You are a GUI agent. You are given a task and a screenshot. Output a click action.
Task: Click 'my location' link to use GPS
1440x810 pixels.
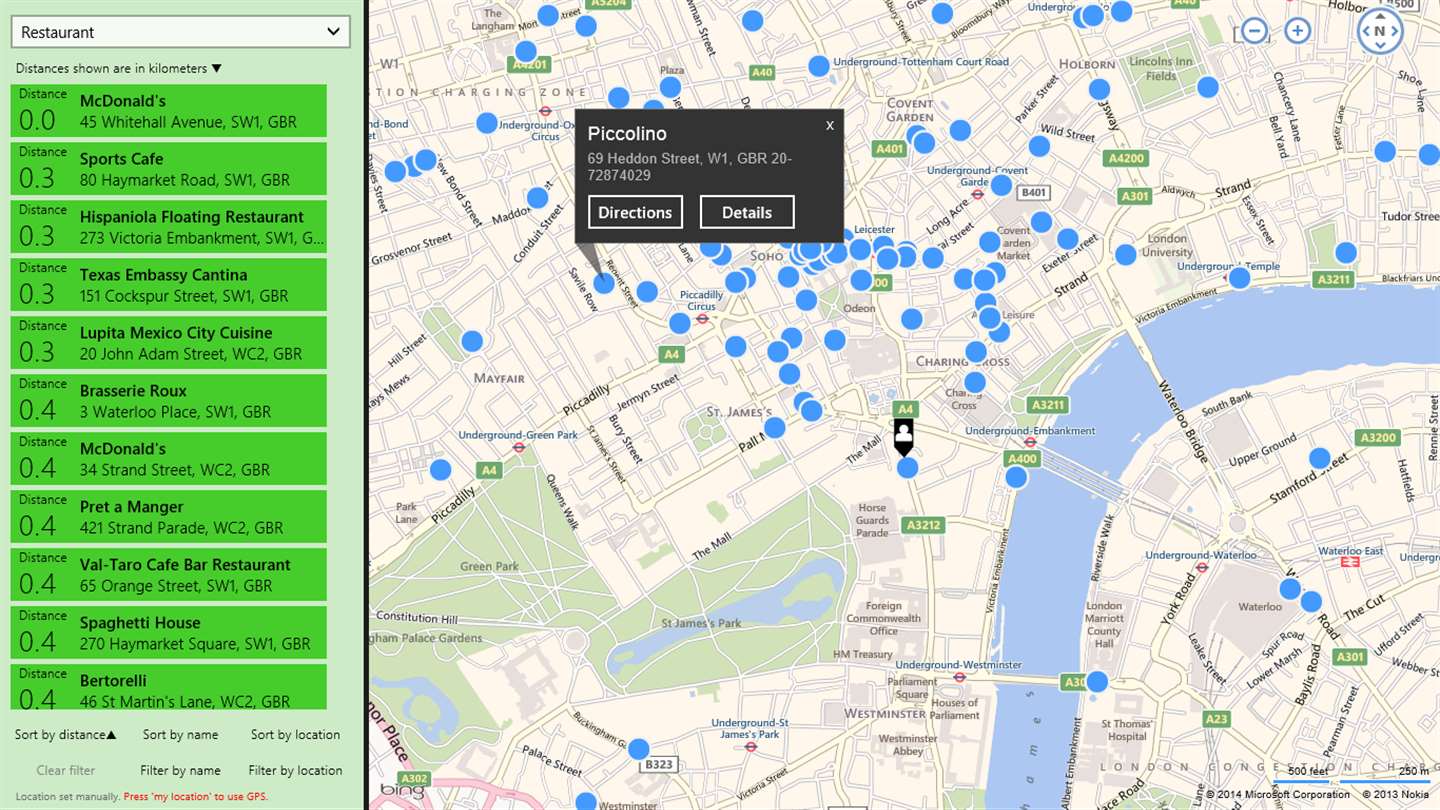(180, 797)
